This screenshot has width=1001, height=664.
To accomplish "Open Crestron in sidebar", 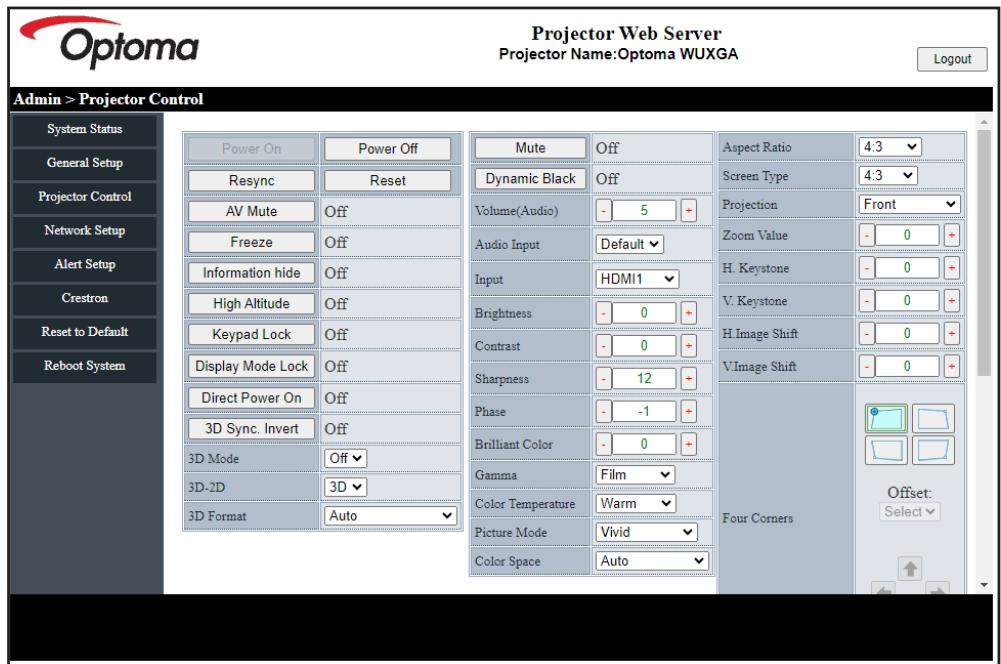I will coord(84,298).
